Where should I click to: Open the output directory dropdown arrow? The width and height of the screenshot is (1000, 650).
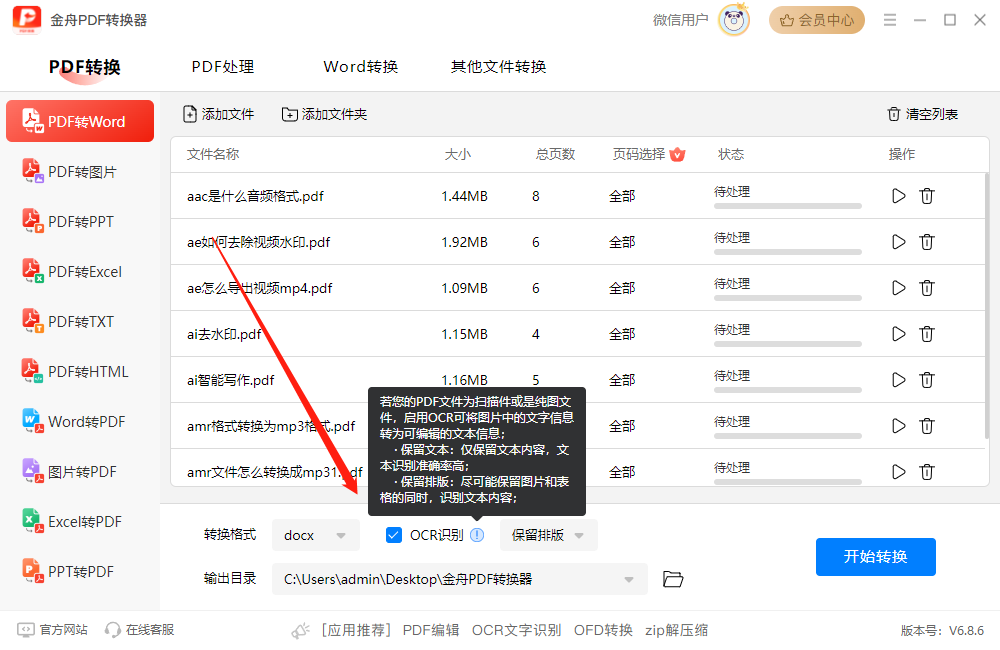click(629, 579)
